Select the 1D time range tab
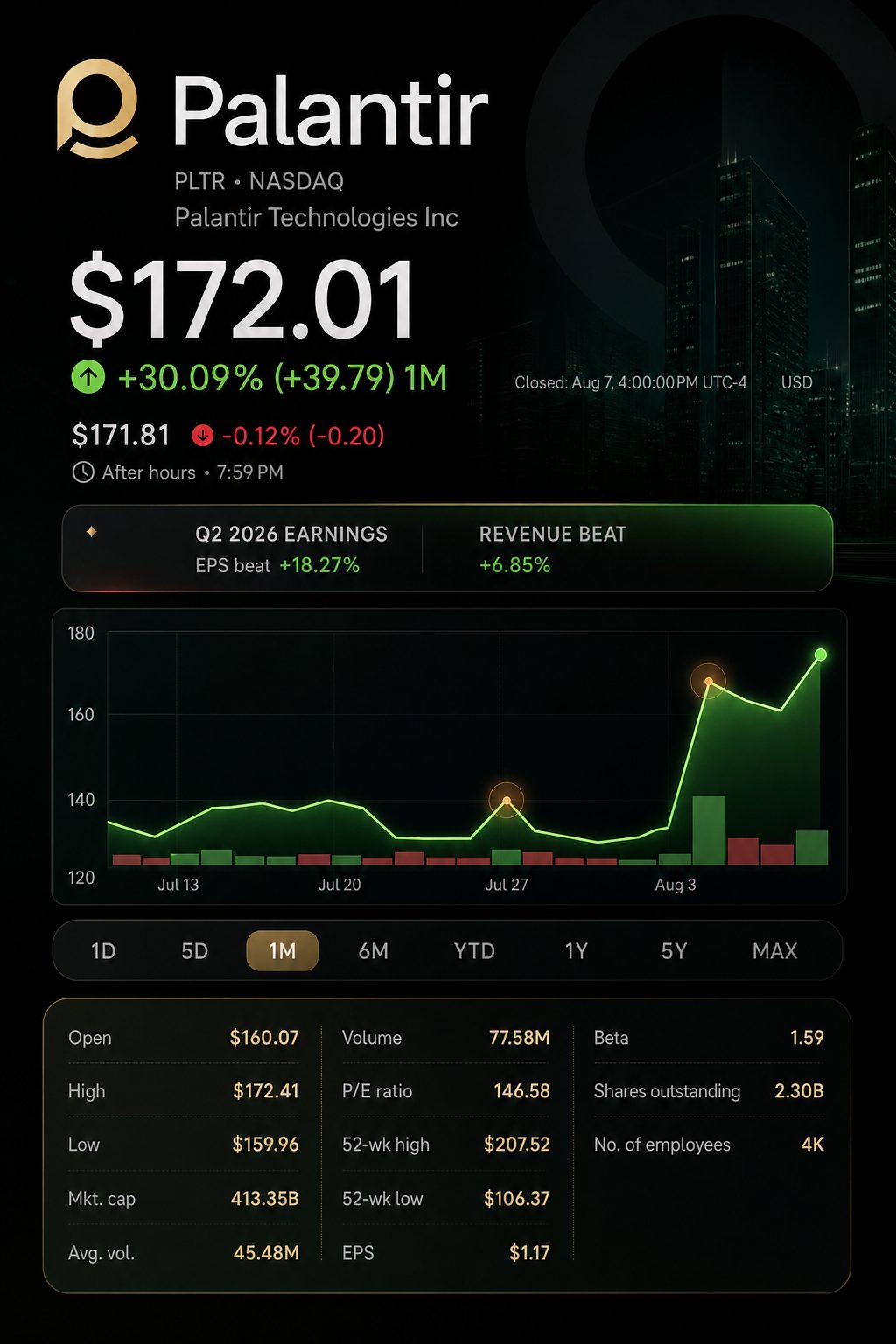 [x=103, y=951]
